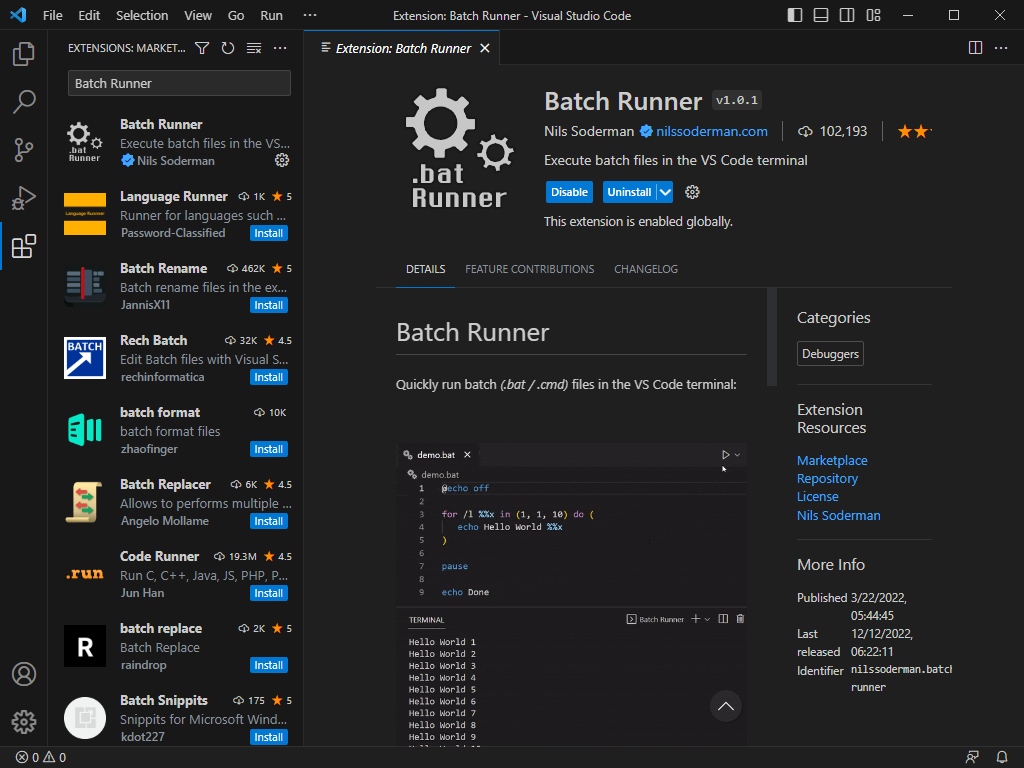Viewport: 1024px width, 768px height.
Task: Open the Accounts menu icon
Action: (x=24, y=674)
